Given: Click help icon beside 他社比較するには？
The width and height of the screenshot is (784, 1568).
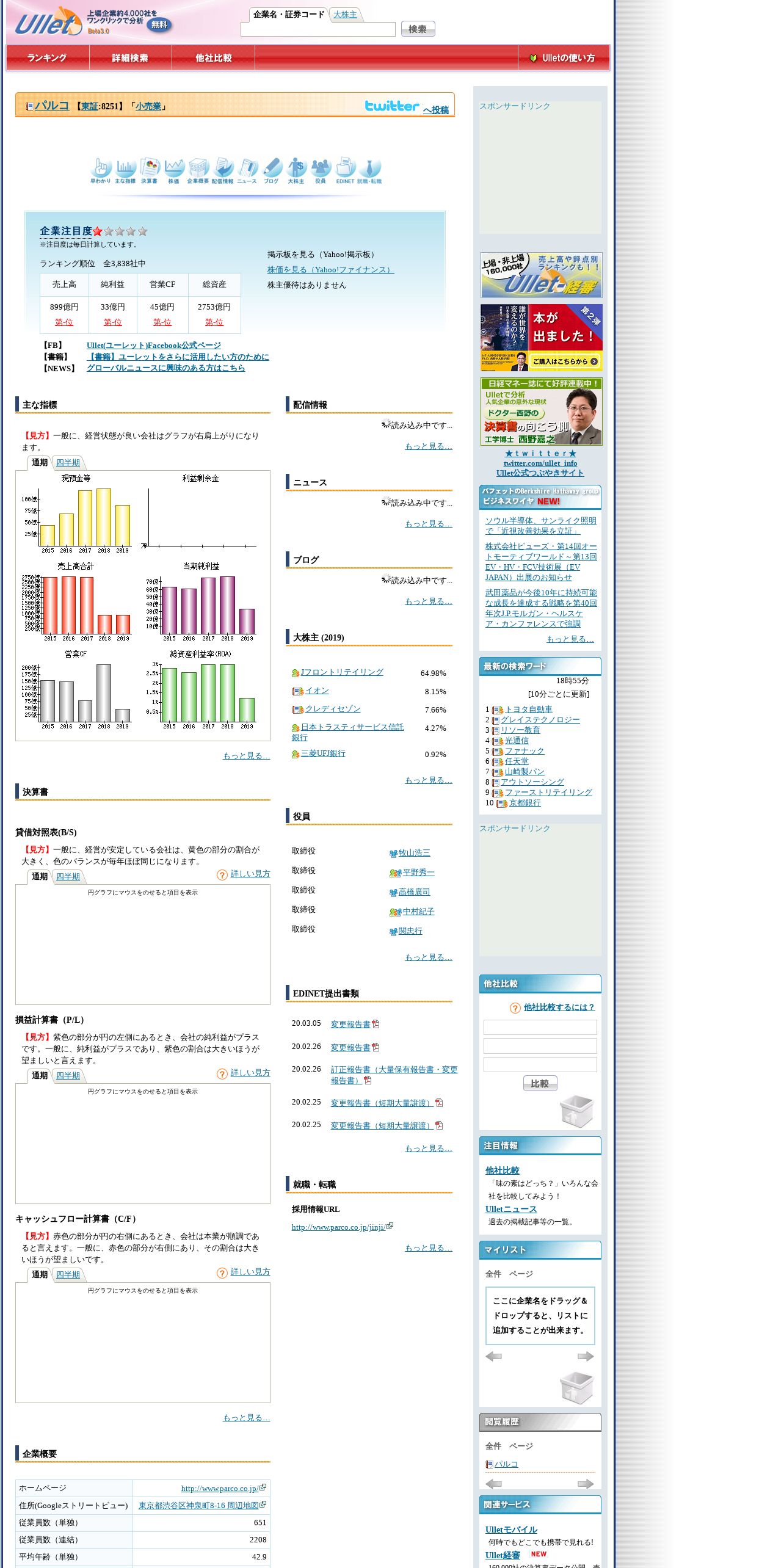Looking at the screenshot, I should 515,1008.
